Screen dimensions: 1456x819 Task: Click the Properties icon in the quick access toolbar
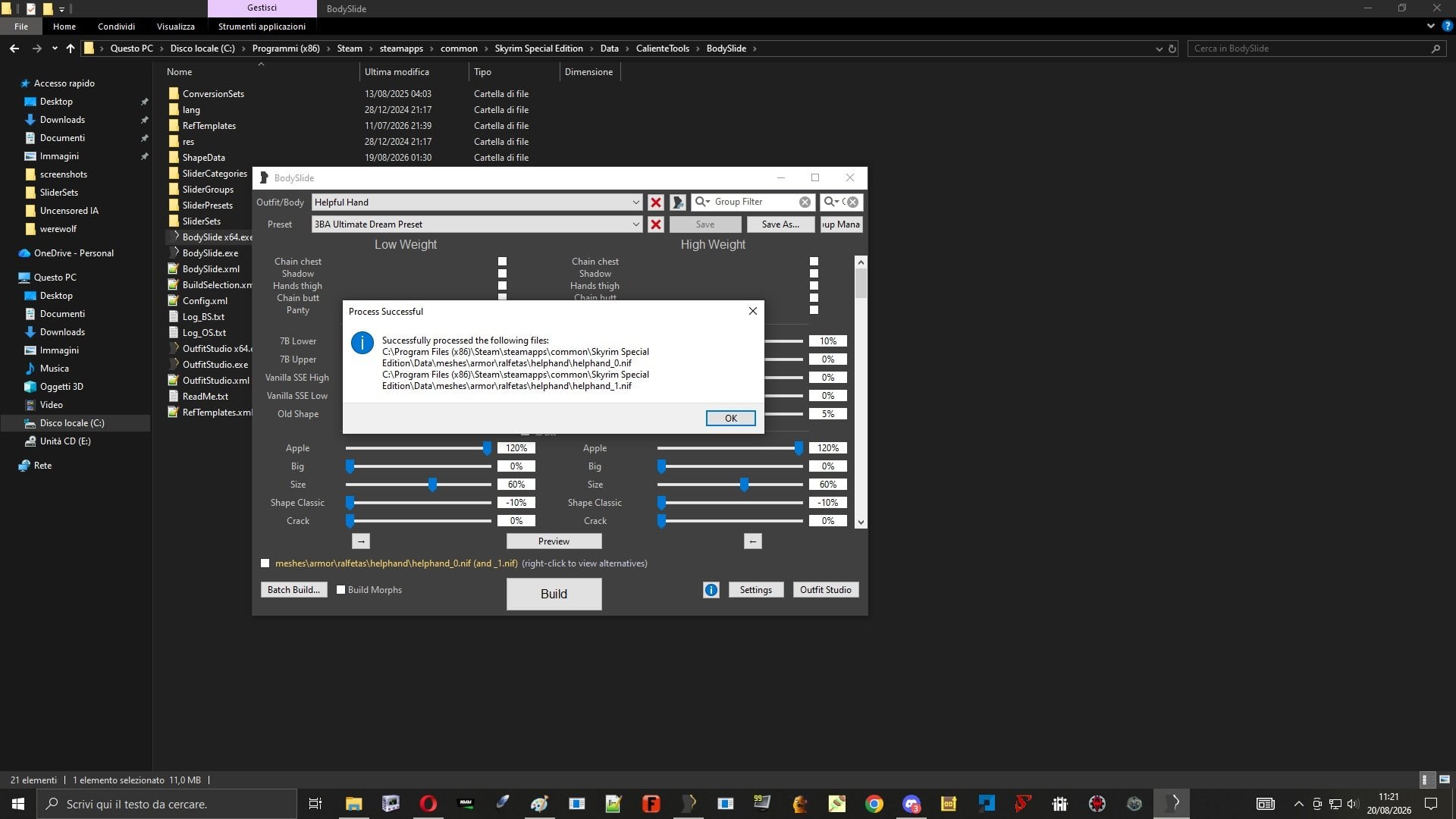coord(30,9)
